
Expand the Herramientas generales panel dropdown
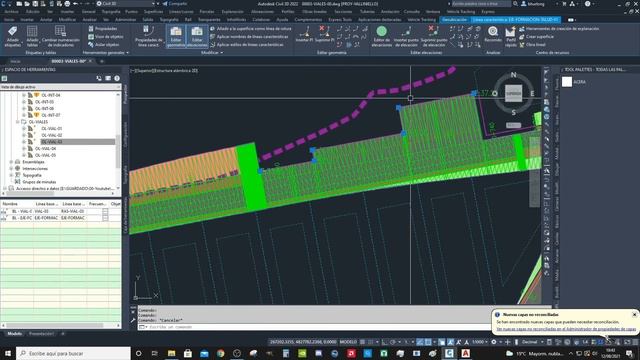(105, 53)
